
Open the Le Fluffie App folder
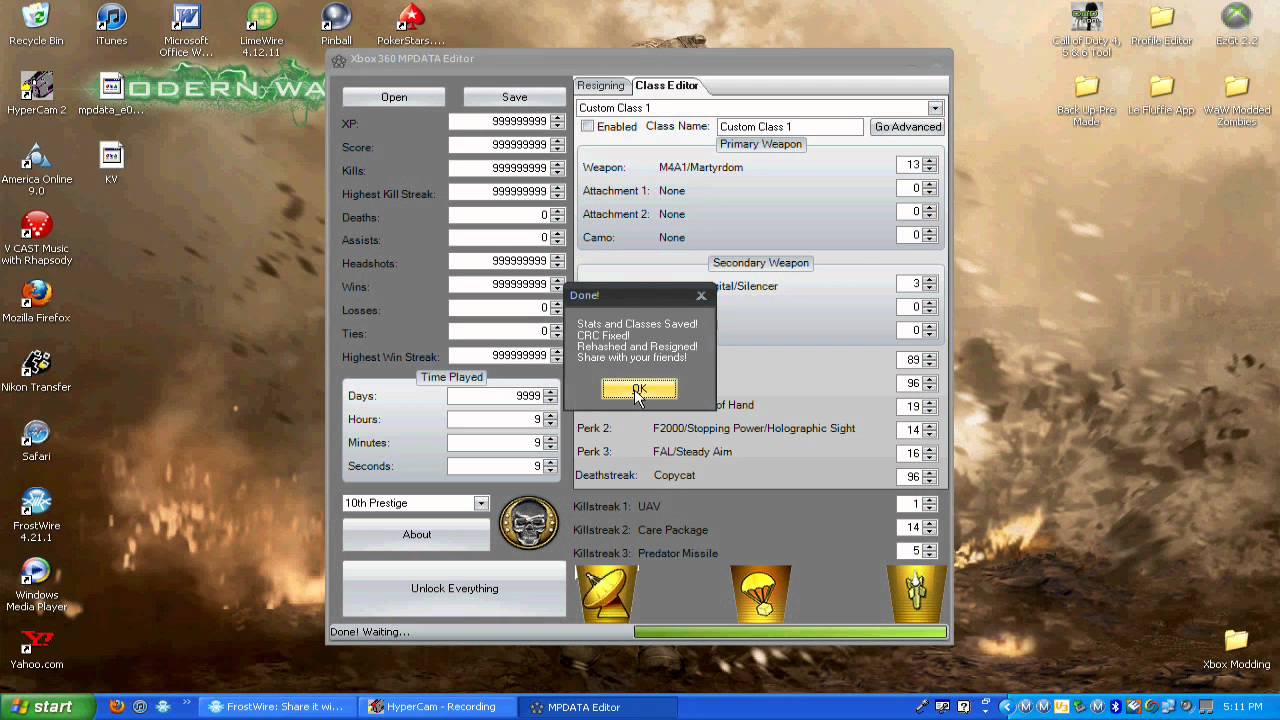point(1161,95)
